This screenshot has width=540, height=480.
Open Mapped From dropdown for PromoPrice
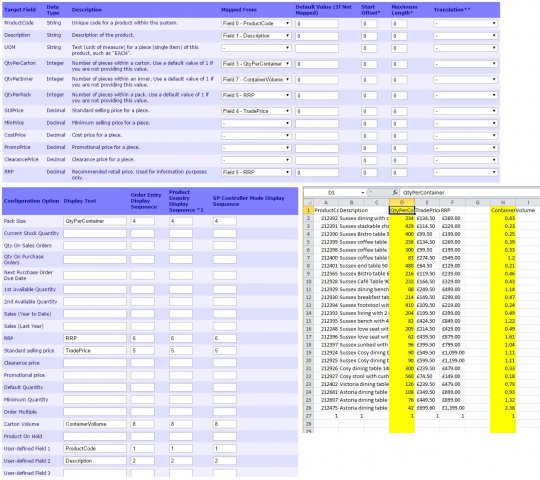(256, 148)
